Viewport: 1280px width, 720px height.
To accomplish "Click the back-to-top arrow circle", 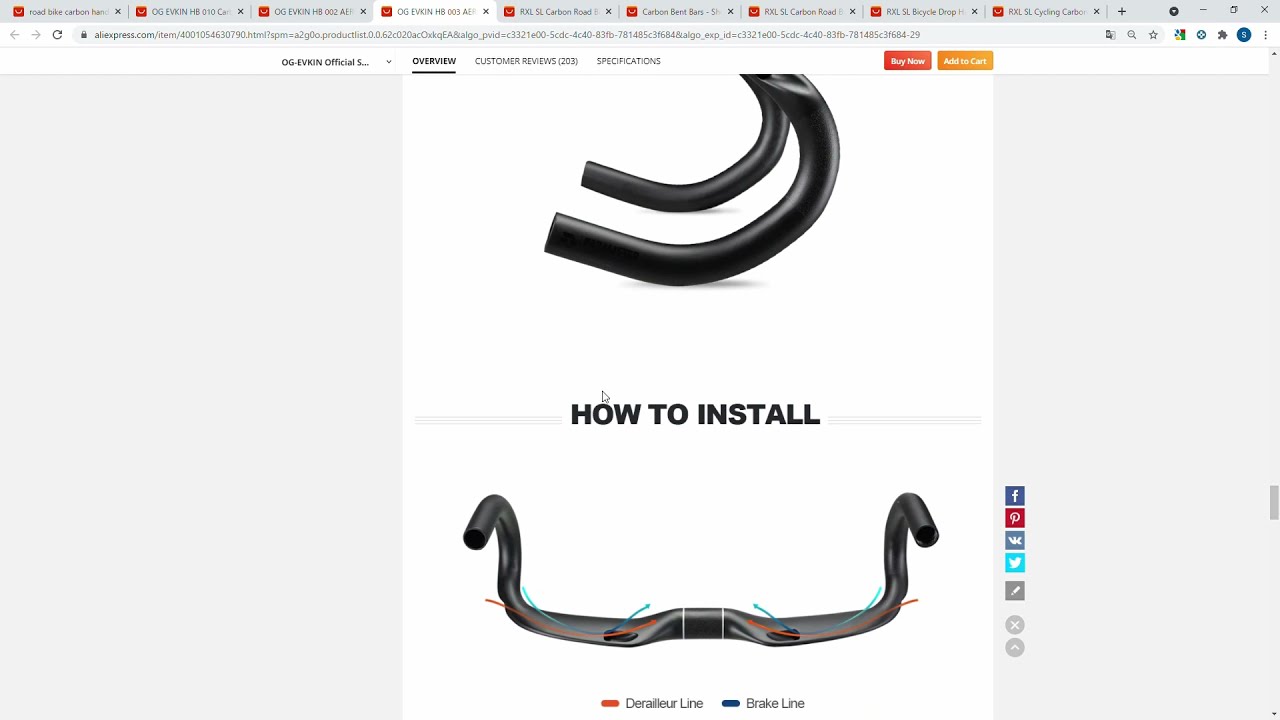I will (x=1015, y=648).
